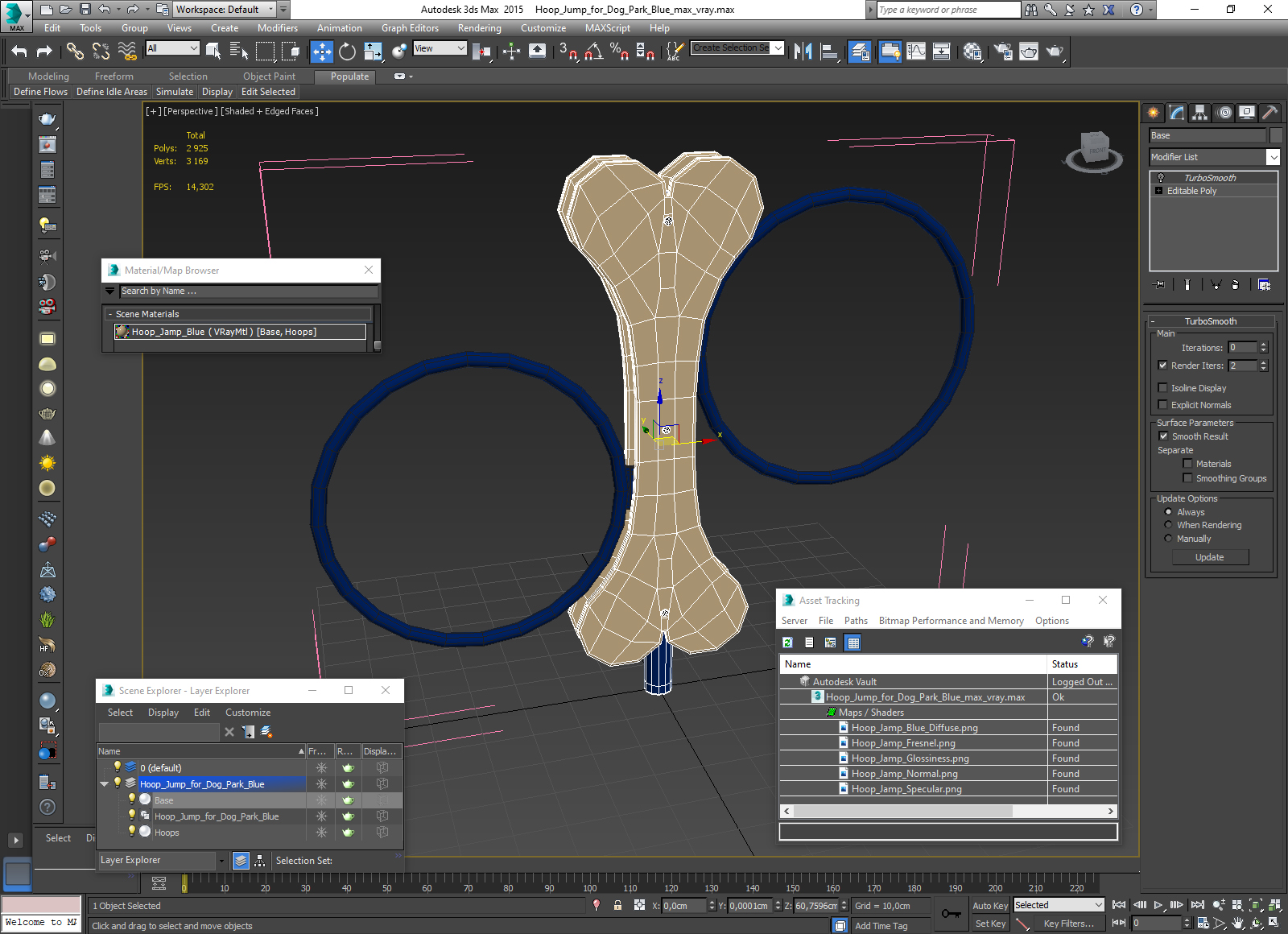Open the Hierarchy command panel tab
The height and width of the screenshot is (934, 1288).
tap(1200, 113)
